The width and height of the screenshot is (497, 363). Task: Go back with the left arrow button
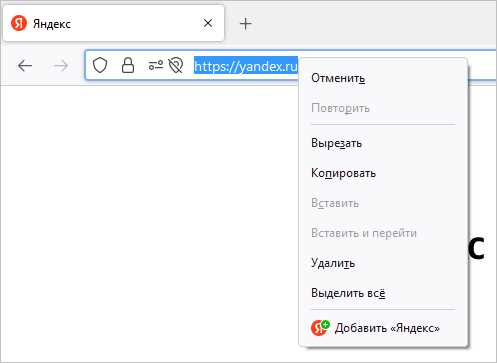[x=25, y=66]
